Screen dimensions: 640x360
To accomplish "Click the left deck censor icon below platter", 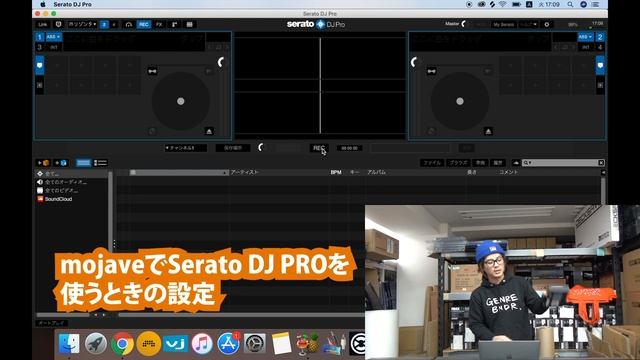I will pyautogui.click(x=152, y=131).
